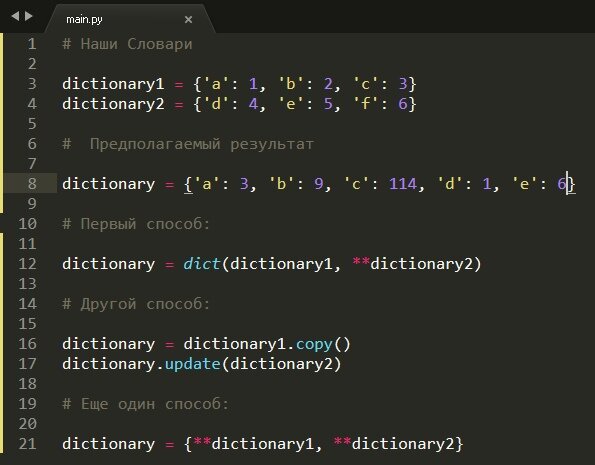The image size is (595, 465).
Task: Click line number 21 in gutter
Action: 28,444
